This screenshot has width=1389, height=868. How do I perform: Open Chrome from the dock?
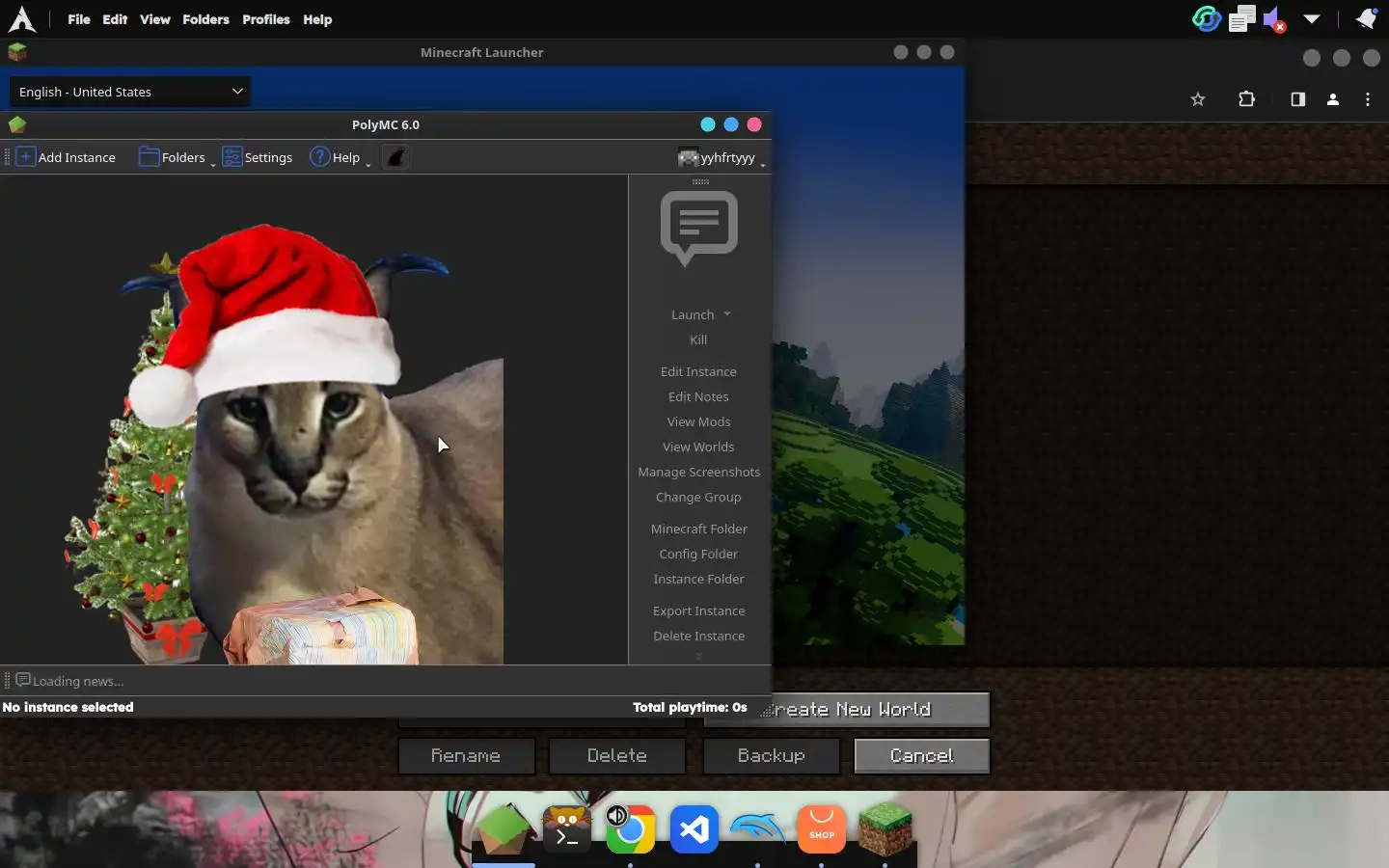(x=630, y=829)
